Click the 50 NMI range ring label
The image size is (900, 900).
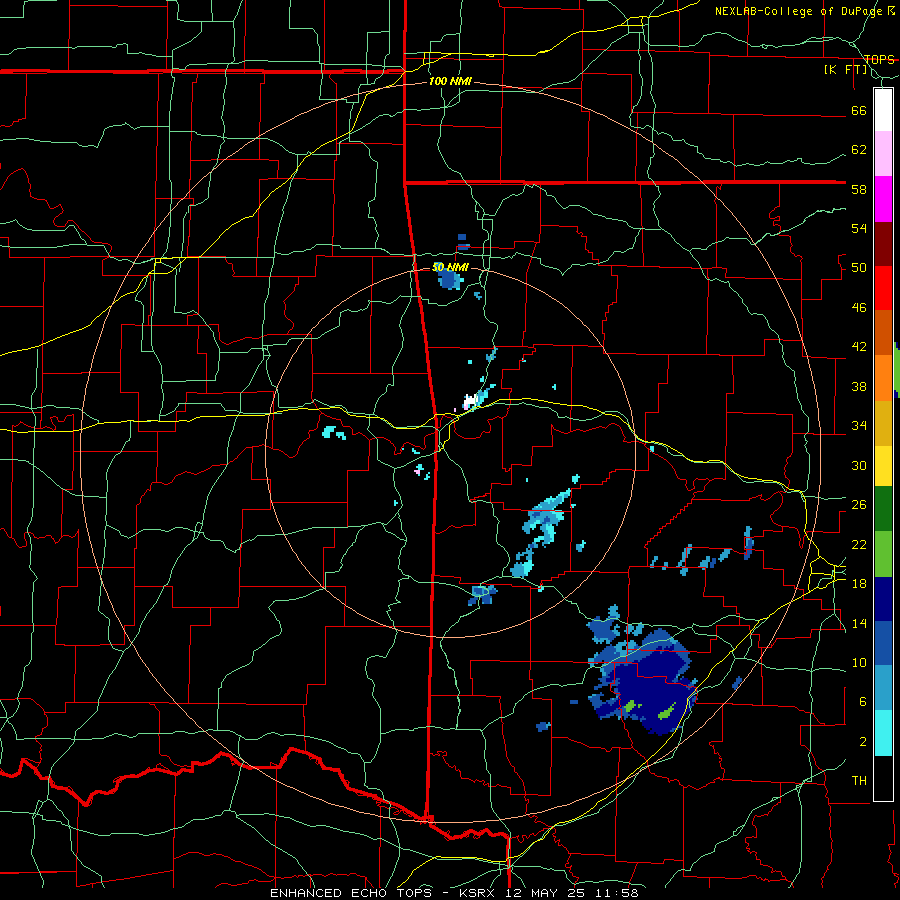450,267
